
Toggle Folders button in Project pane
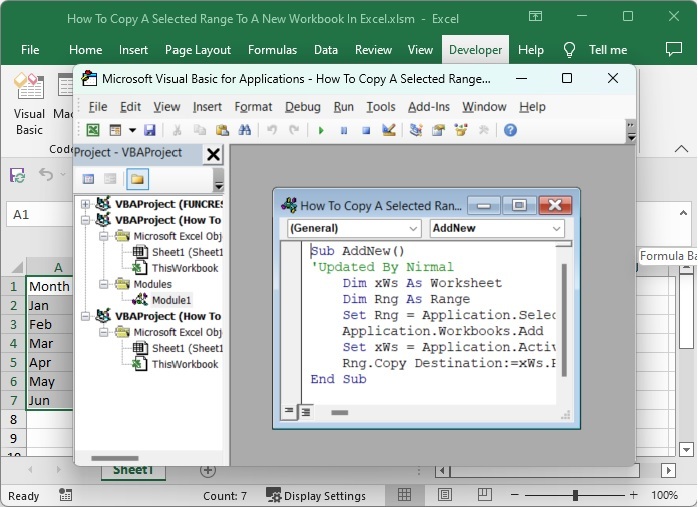(x=137, y=179)
